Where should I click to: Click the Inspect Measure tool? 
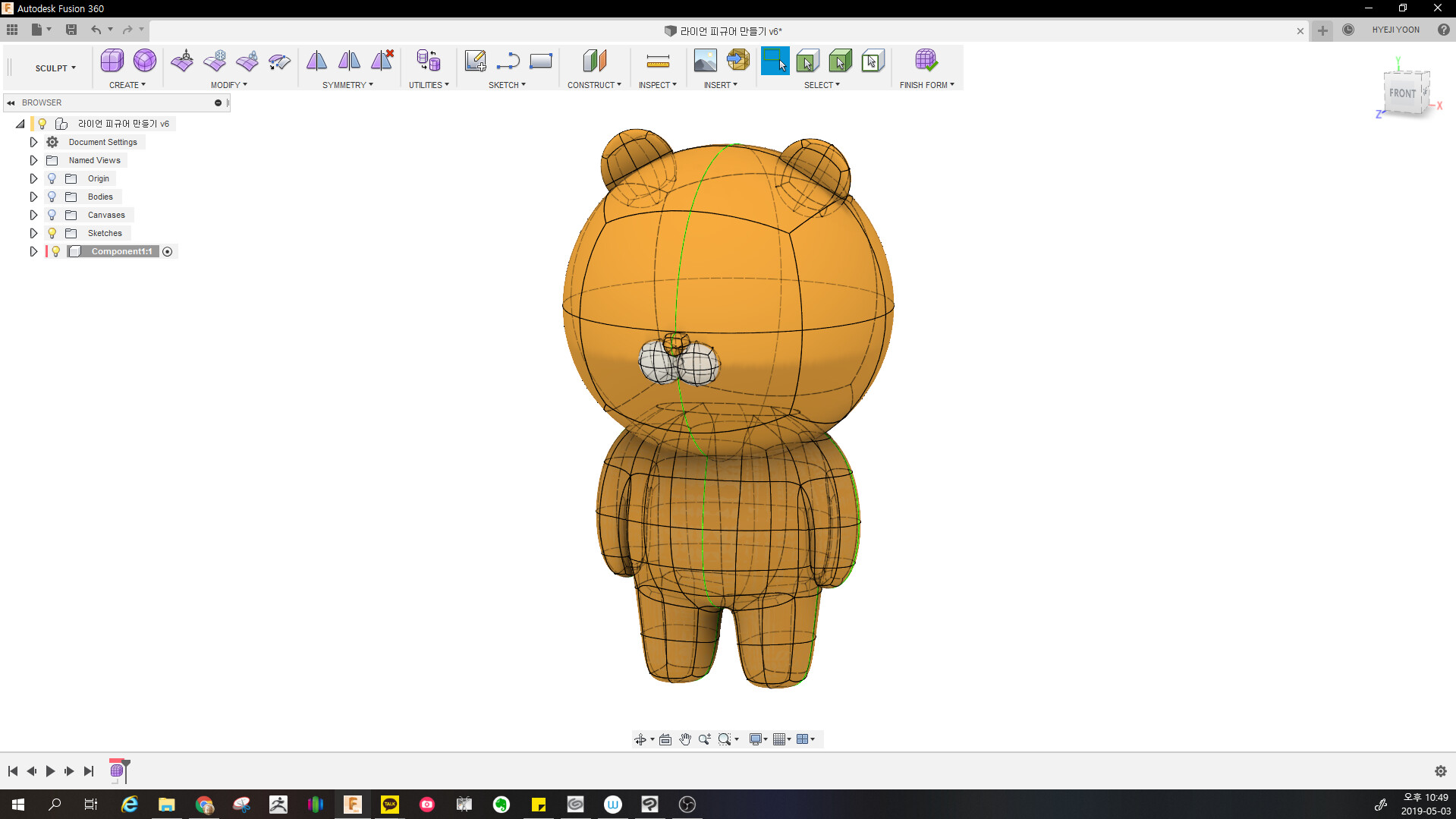pyautogui.click(x=658, y=61)
